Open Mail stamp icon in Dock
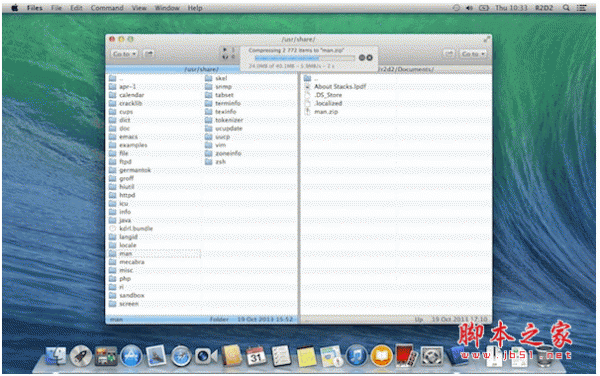 point(156,356)
